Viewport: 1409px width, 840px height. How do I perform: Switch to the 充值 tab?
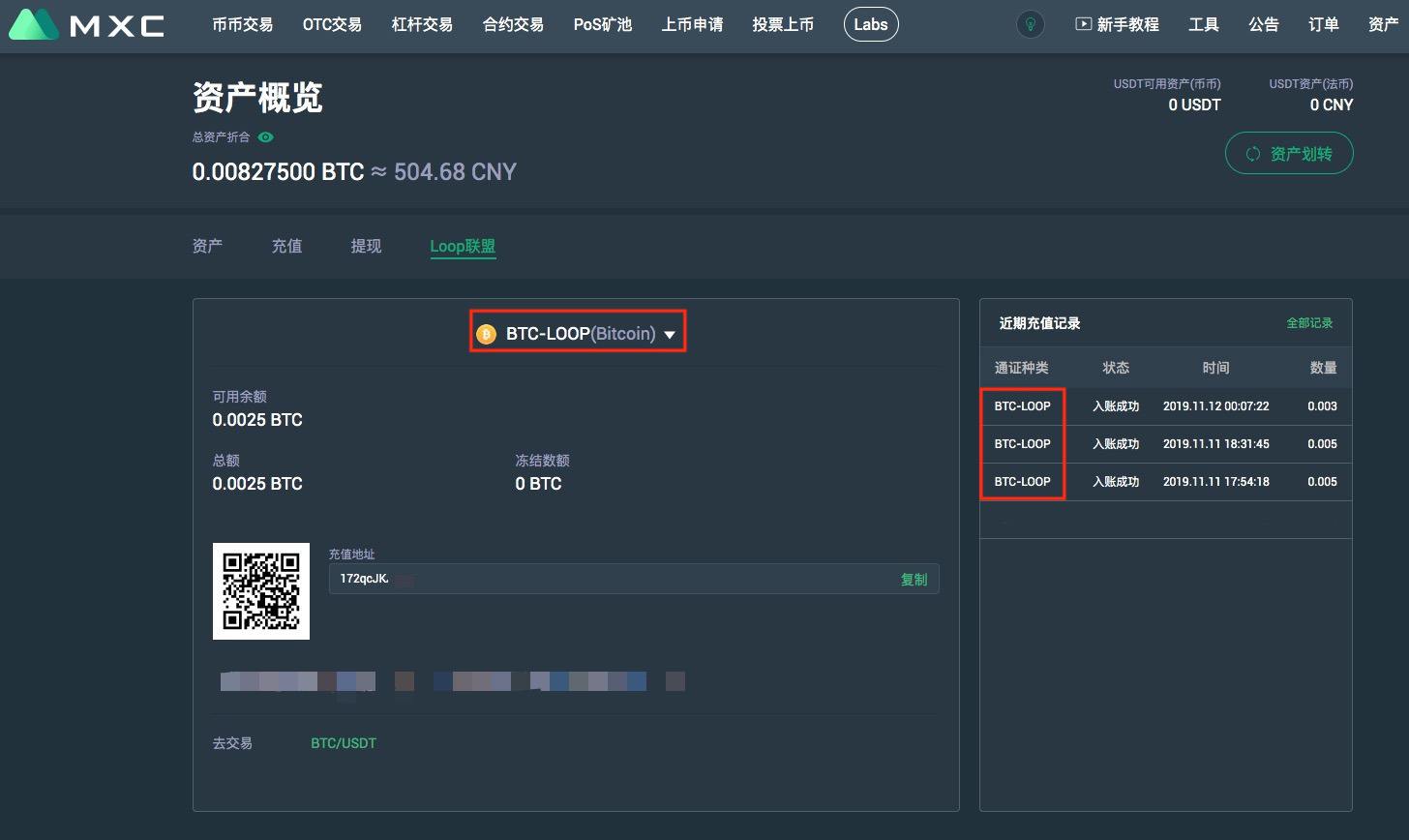286,246
